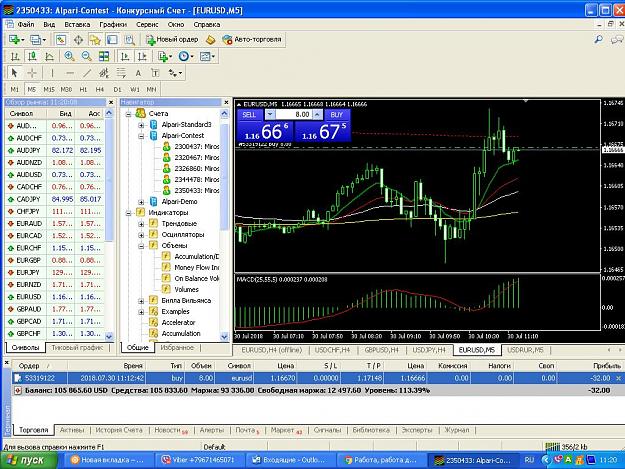
Task: Open the Profiles toolbar icon
Action: coord(37,39)
